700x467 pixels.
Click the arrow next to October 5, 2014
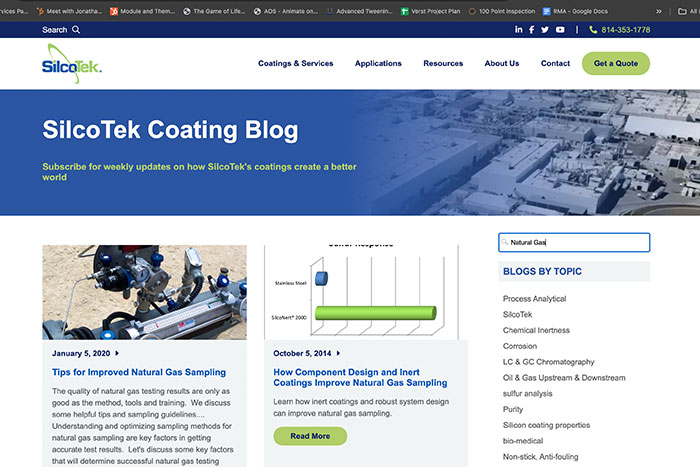click(338, 353)
